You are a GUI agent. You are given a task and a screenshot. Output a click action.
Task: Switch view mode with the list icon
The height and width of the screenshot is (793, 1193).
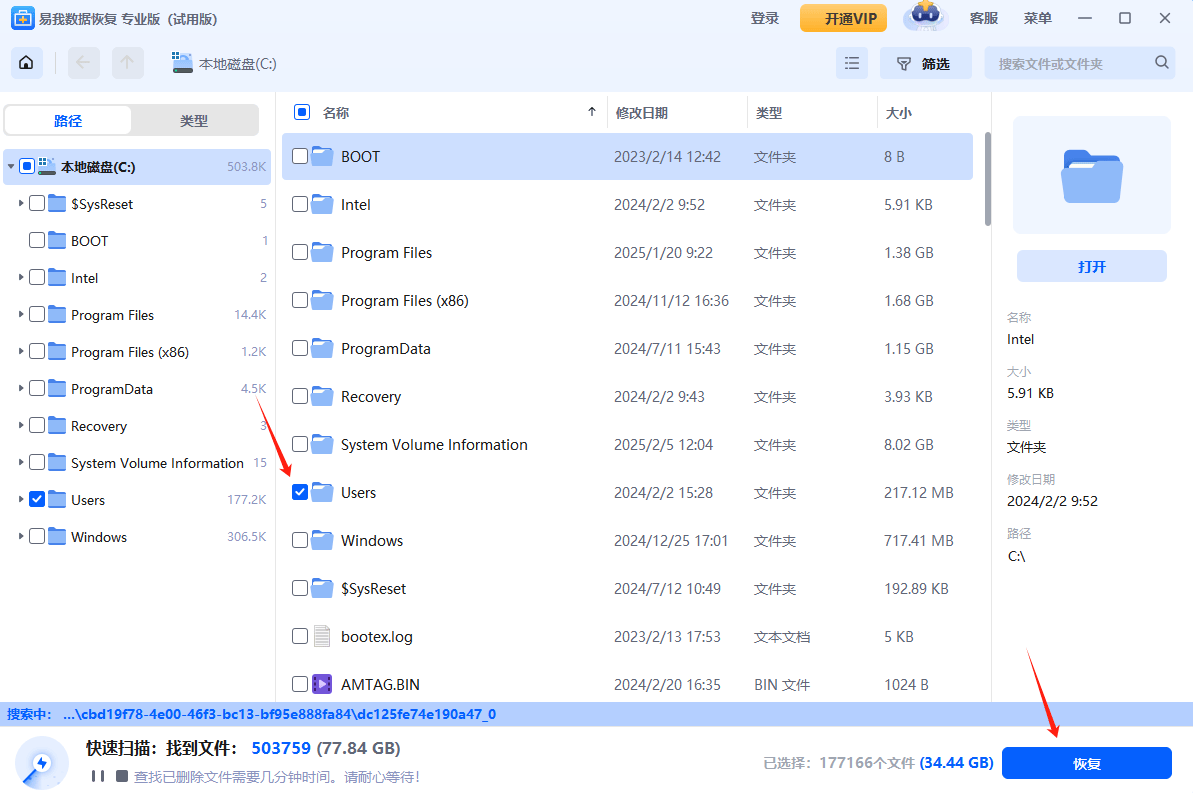click(852, 62)
